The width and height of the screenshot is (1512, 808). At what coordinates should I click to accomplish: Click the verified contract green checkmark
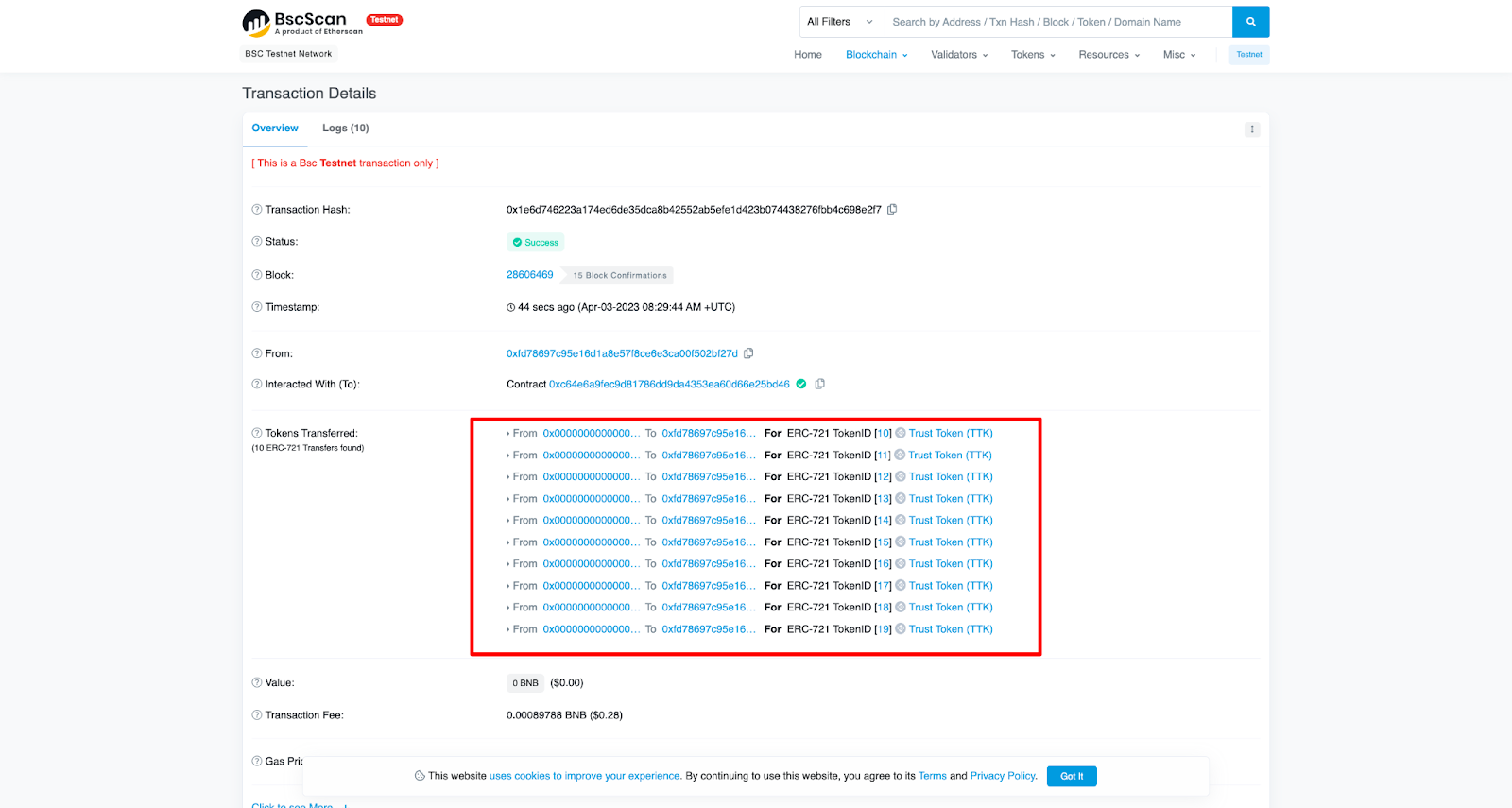tap(801, 384)
